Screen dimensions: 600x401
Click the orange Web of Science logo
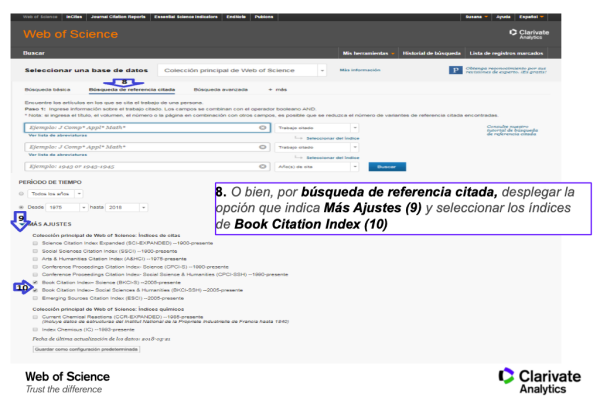[70, 34]
